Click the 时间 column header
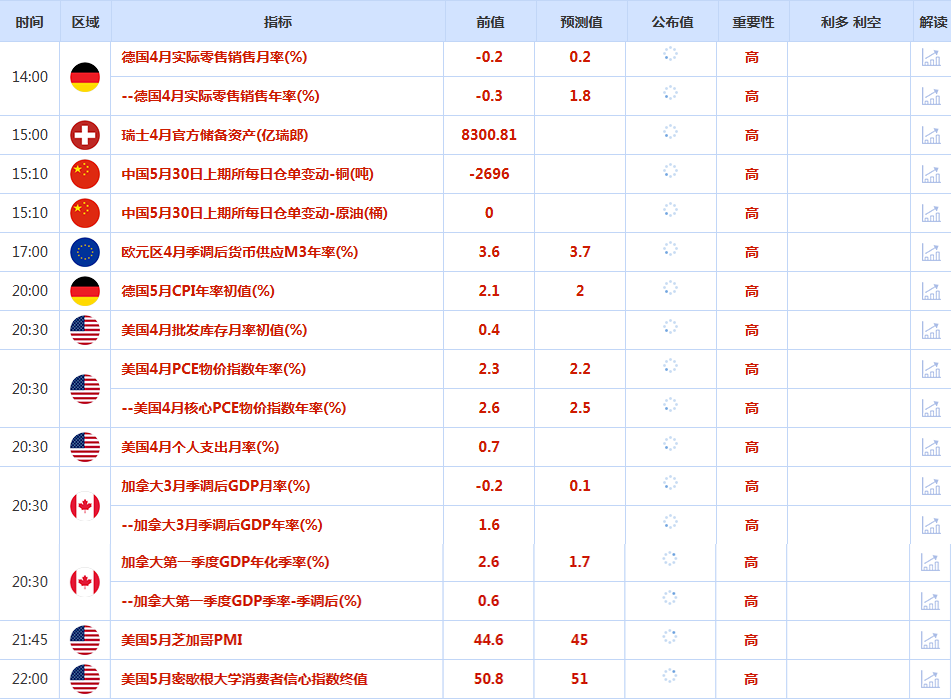The height and width of the screenshot is (700, 951). click(x=30, y=22)
